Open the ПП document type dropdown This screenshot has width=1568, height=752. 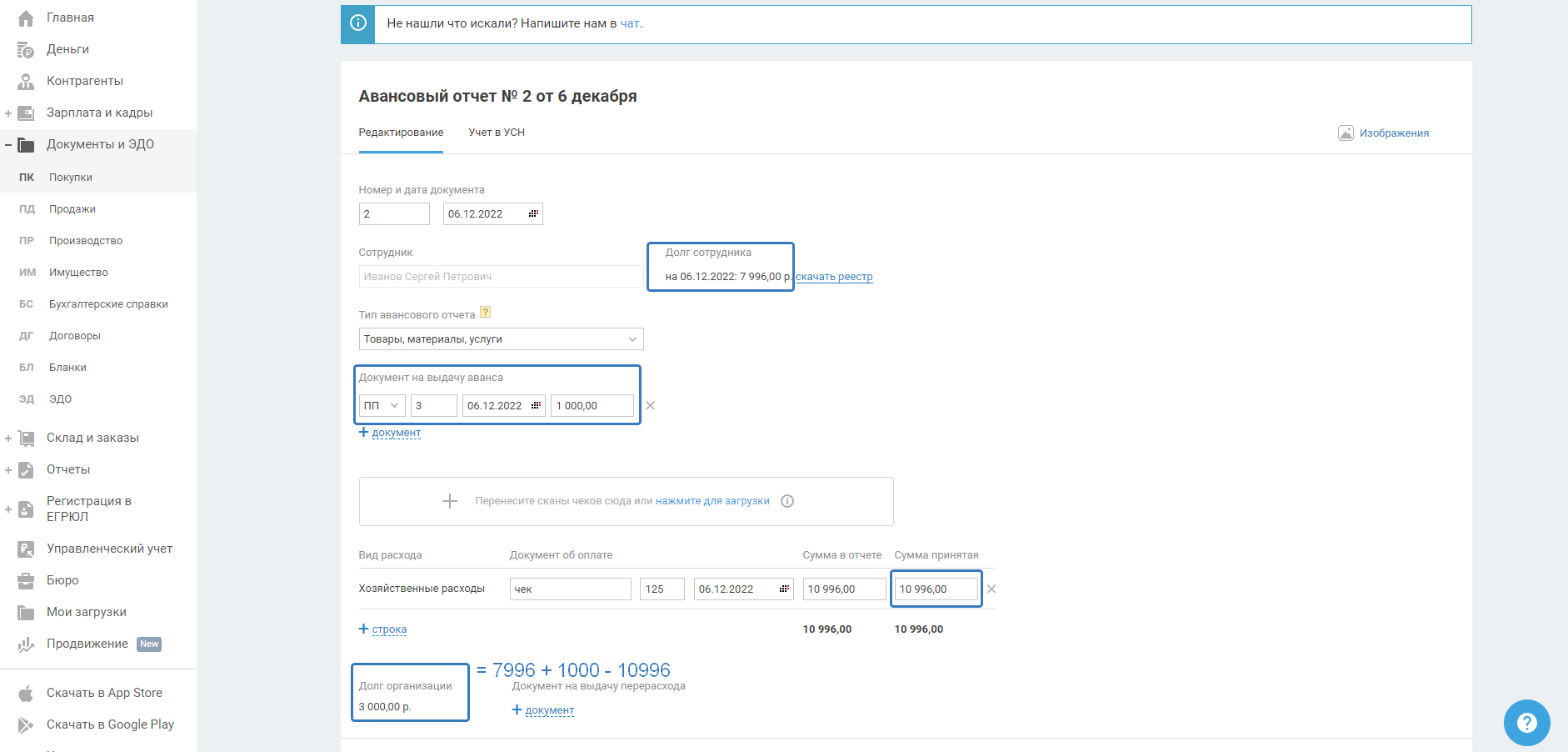coord(382,406)
